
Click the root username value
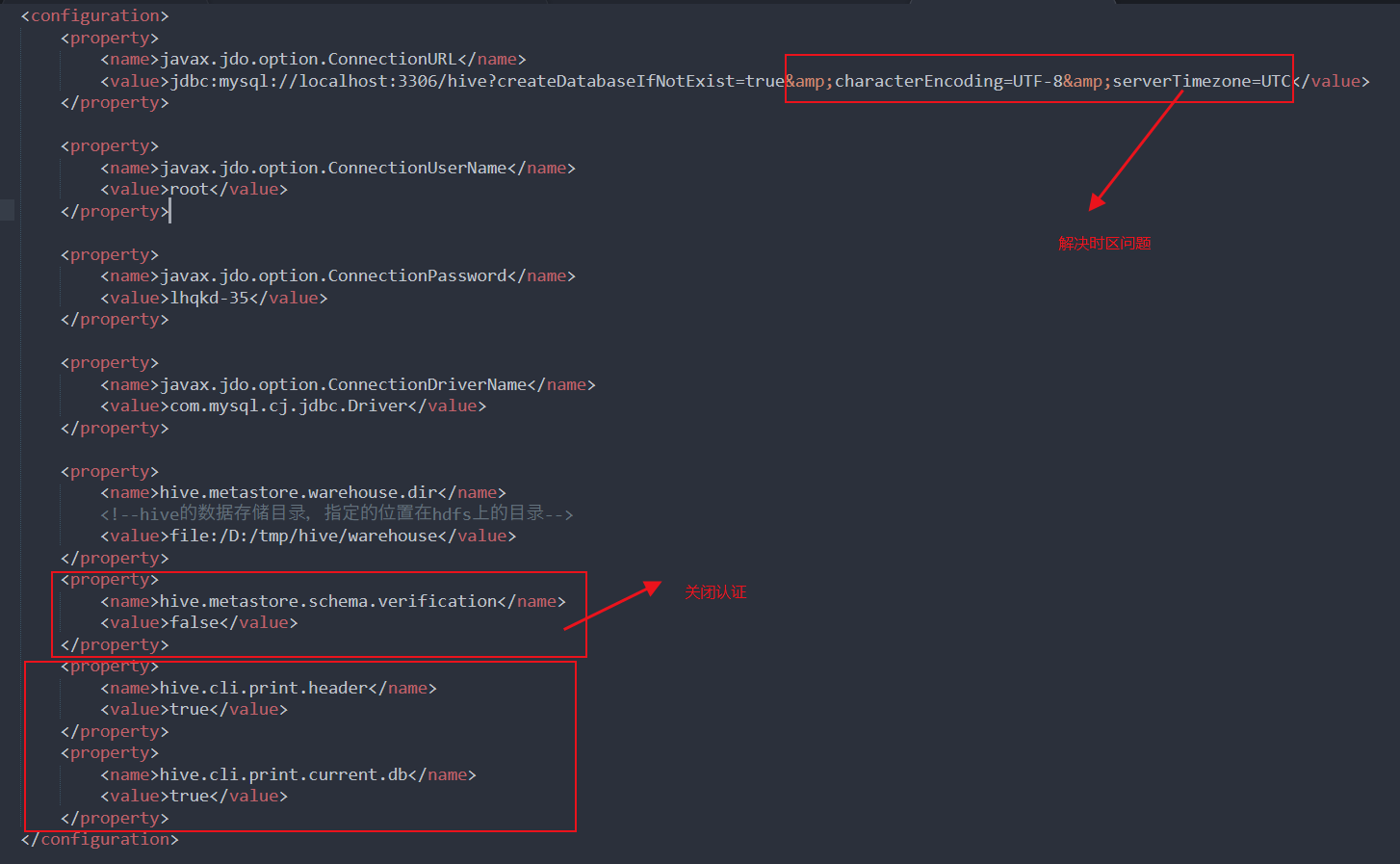(189, 189)
